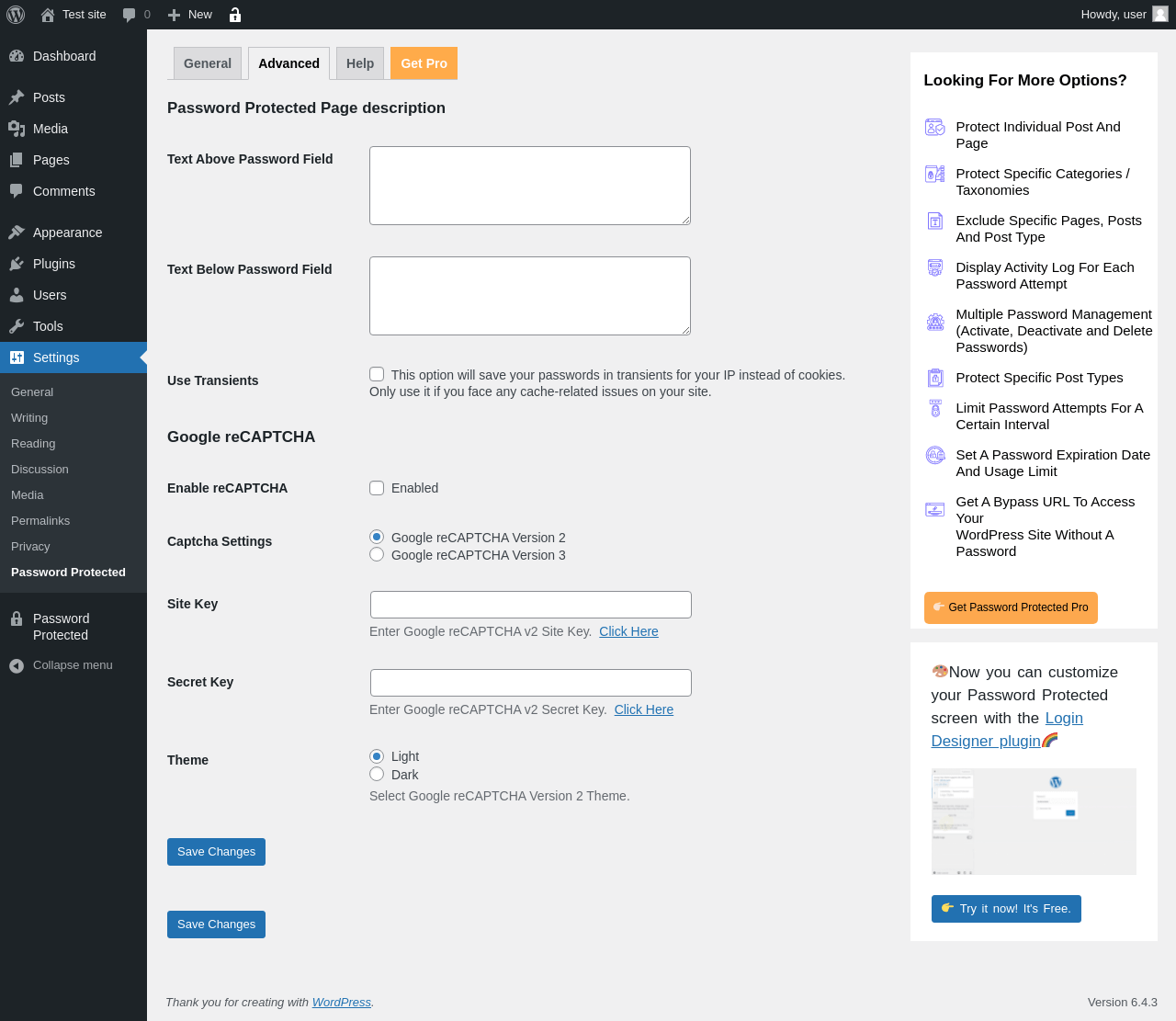This screenshot has height=1021, width=1176.
Task: Click the Plugins plug icon
Action: 17,264
